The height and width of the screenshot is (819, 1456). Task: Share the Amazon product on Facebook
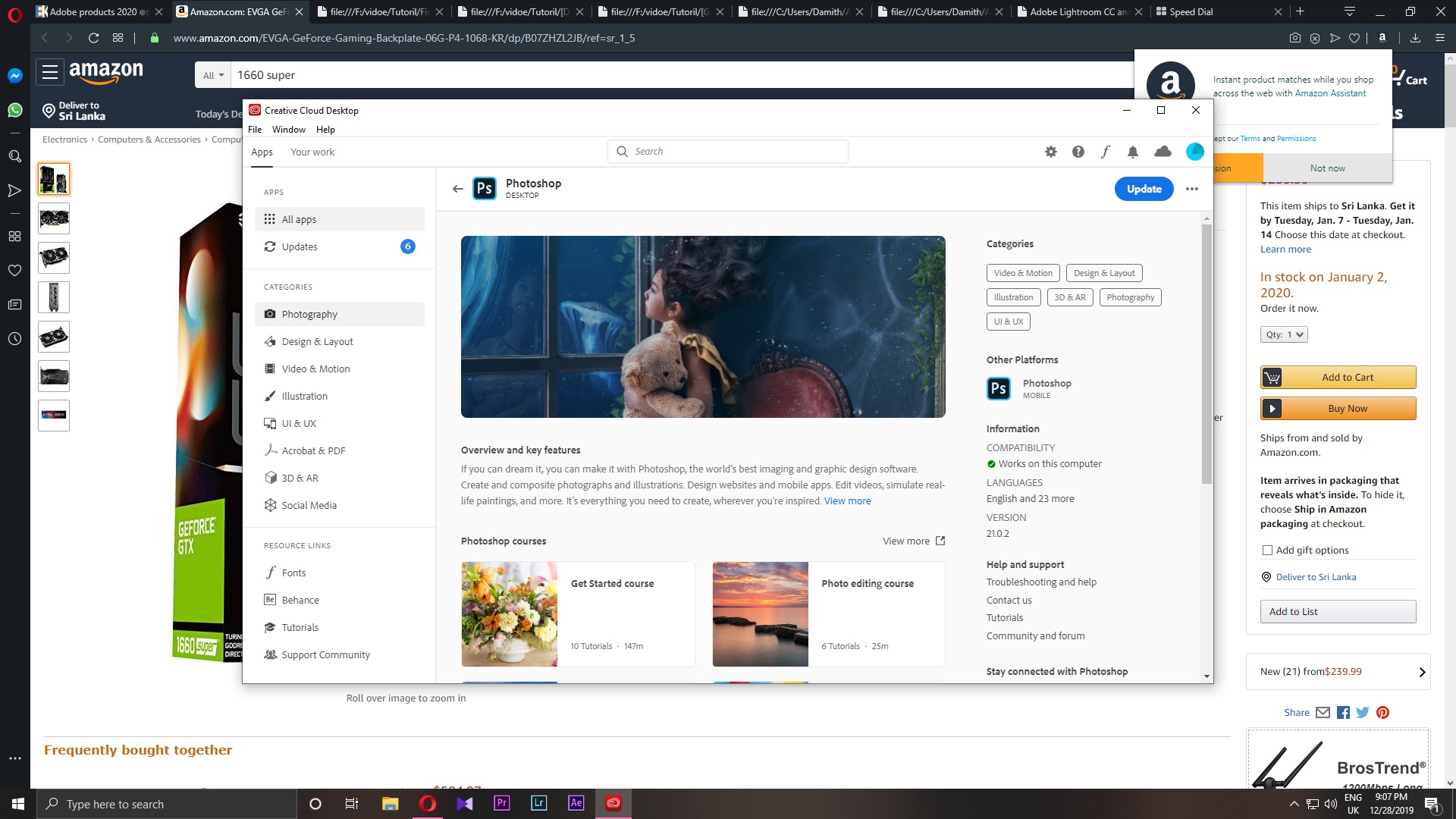pyautogui.click(x=1343, y=713)
